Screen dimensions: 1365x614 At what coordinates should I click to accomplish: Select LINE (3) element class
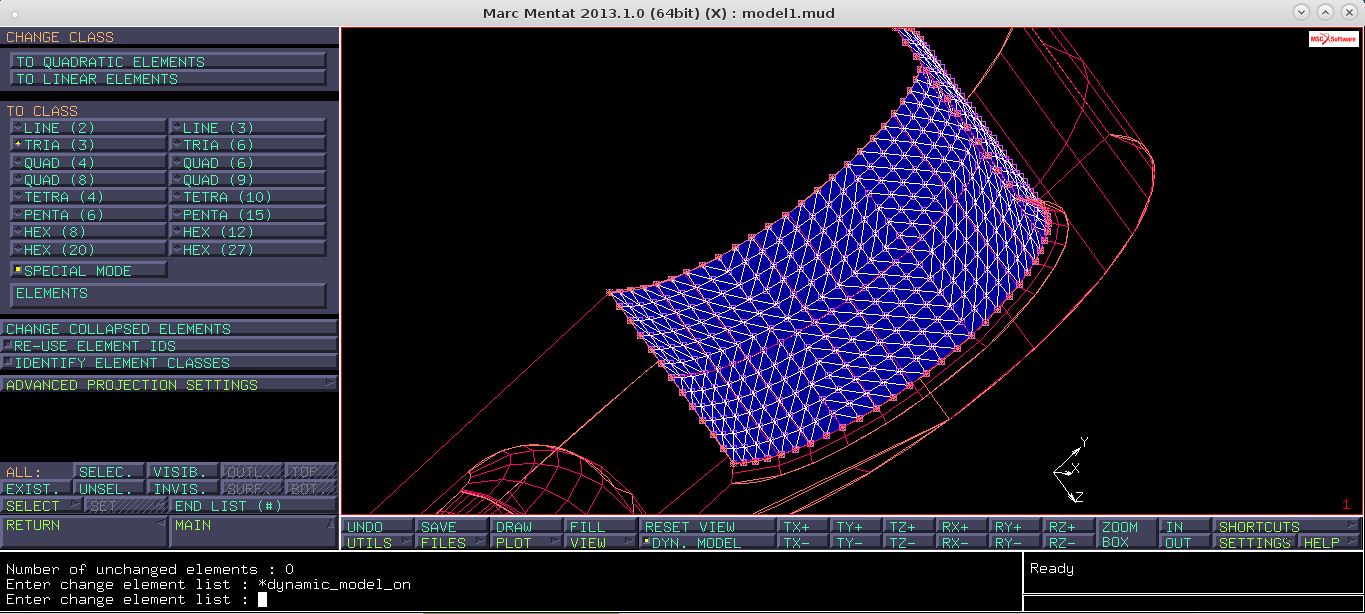coord(247,128)
